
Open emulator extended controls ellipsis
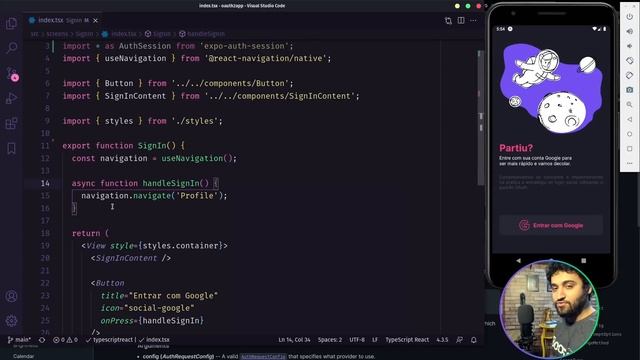[629, 163]
